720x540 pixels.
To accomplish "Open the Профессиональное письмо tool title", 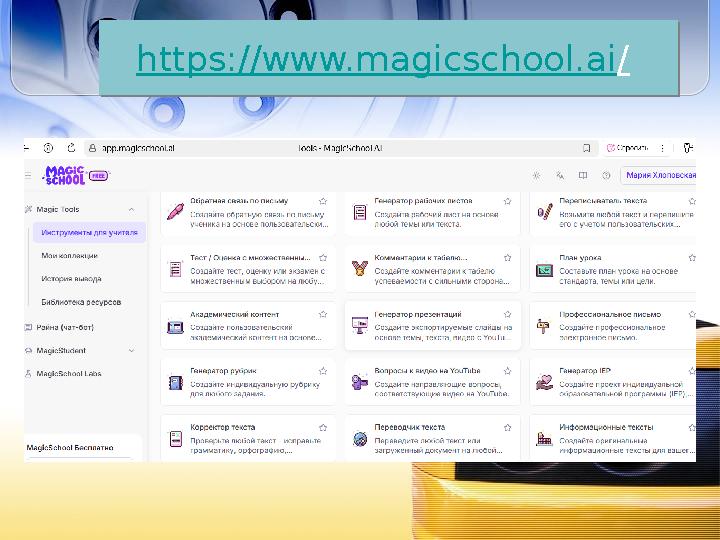I will pyautogui.click(x=610, y=314).
